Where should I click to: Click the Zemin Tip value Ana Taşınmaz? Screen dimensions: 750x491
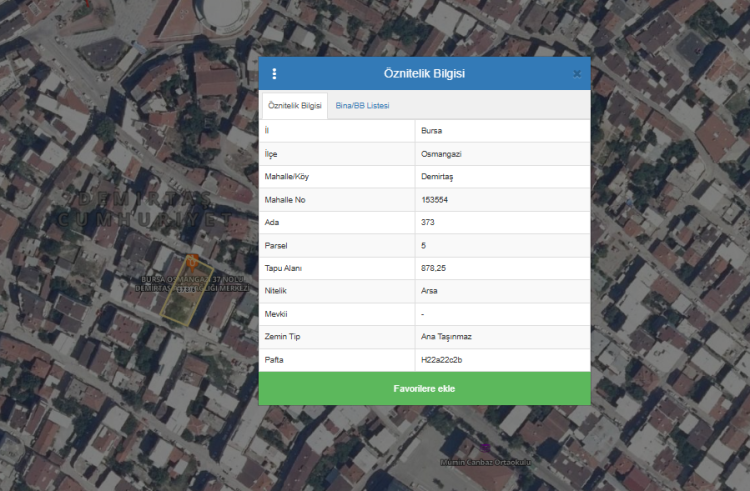[x=446, y=337]
